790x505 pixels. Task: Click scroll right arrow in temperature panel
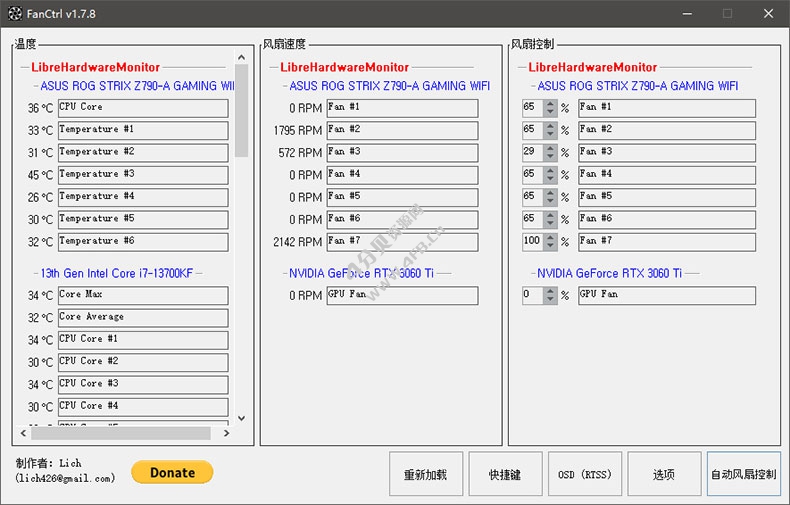[x=226, y=433]
